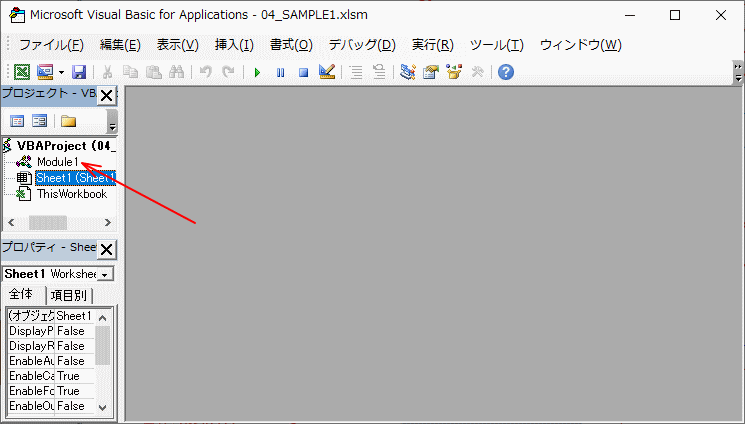Viewport: 745px width, 424px height.
Task: Open the 編集(E) menu
Action: coord(120,45)
